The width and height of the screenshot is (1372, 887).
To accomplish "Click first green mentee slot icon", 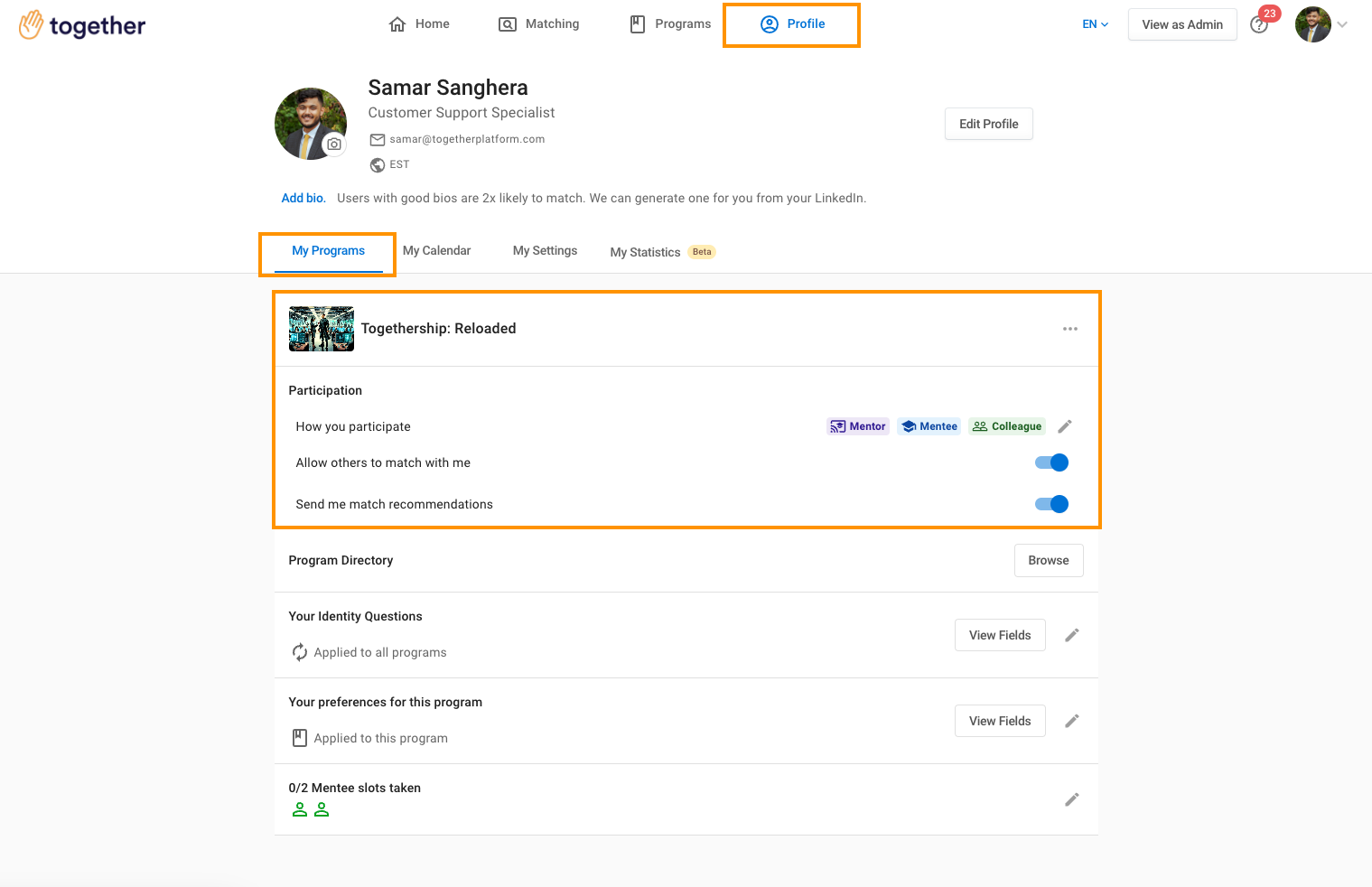I will click(x=300, y=809).
